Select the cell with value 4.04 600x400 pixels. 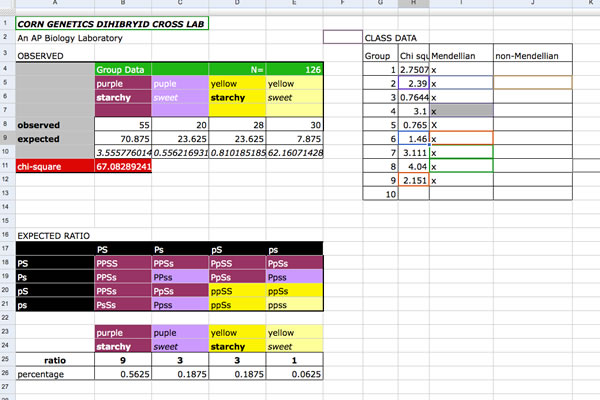click(x=414, y=167)
